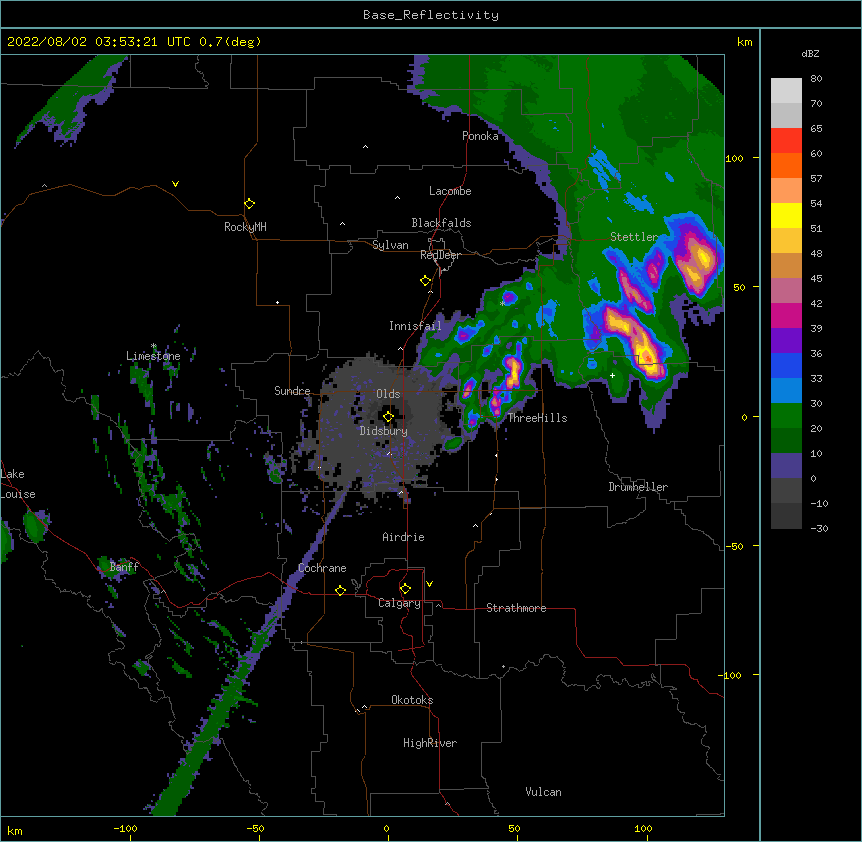The width and height of the screenshot is (862, 842).
Task: Click the asterisk marker above Limestone
Action: pos(153,346)
